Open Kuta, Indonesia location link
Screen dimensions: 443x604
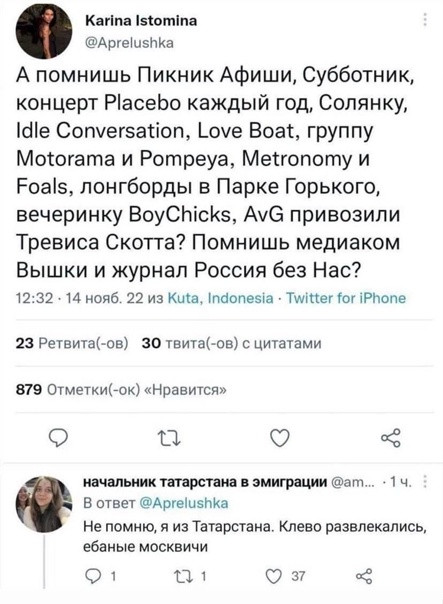(221, 298)
